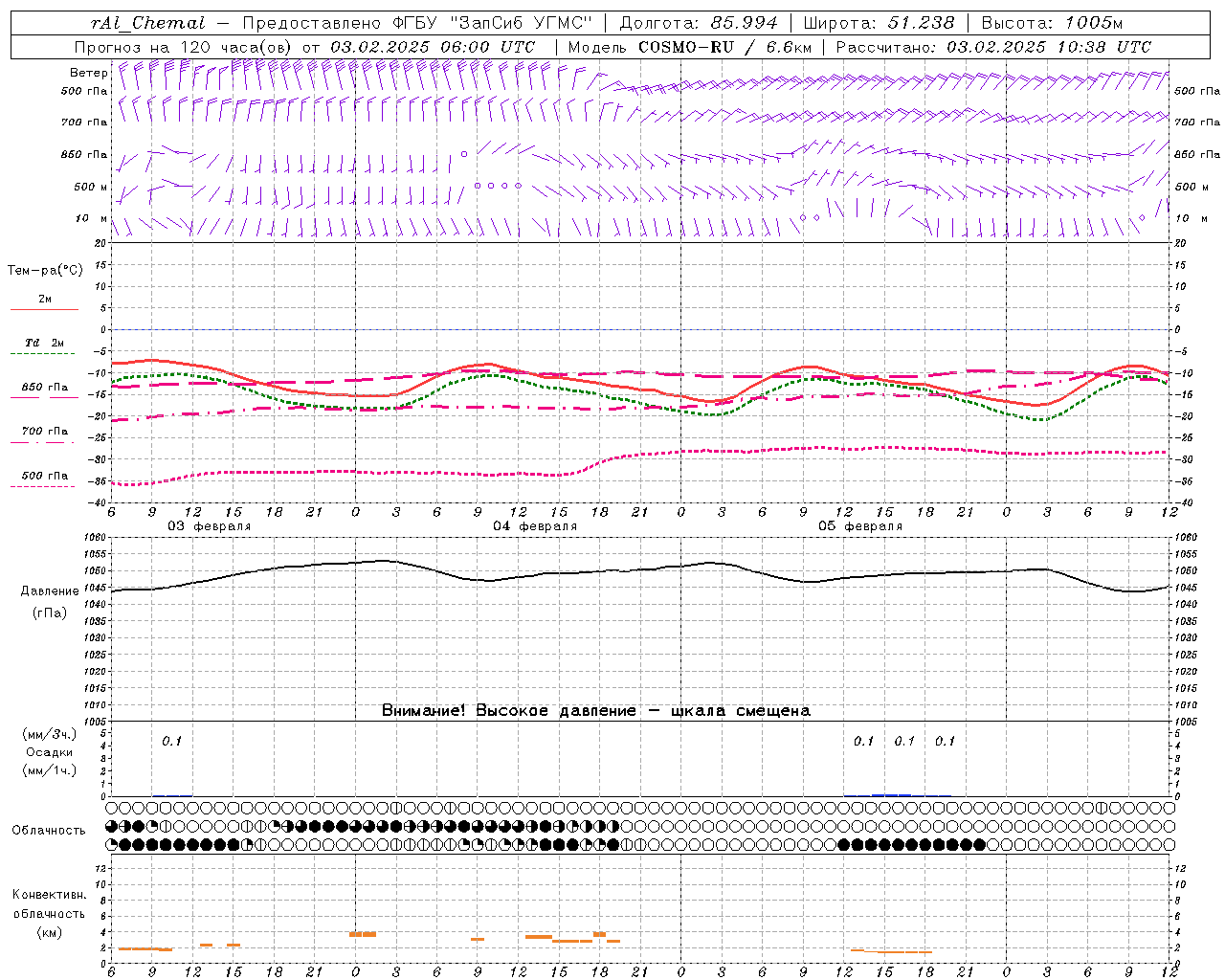This screenshot has height=980, width=1225.
Task: Click the blue precipitation bar on 05 февраля
Action: (x=891, y=794)
